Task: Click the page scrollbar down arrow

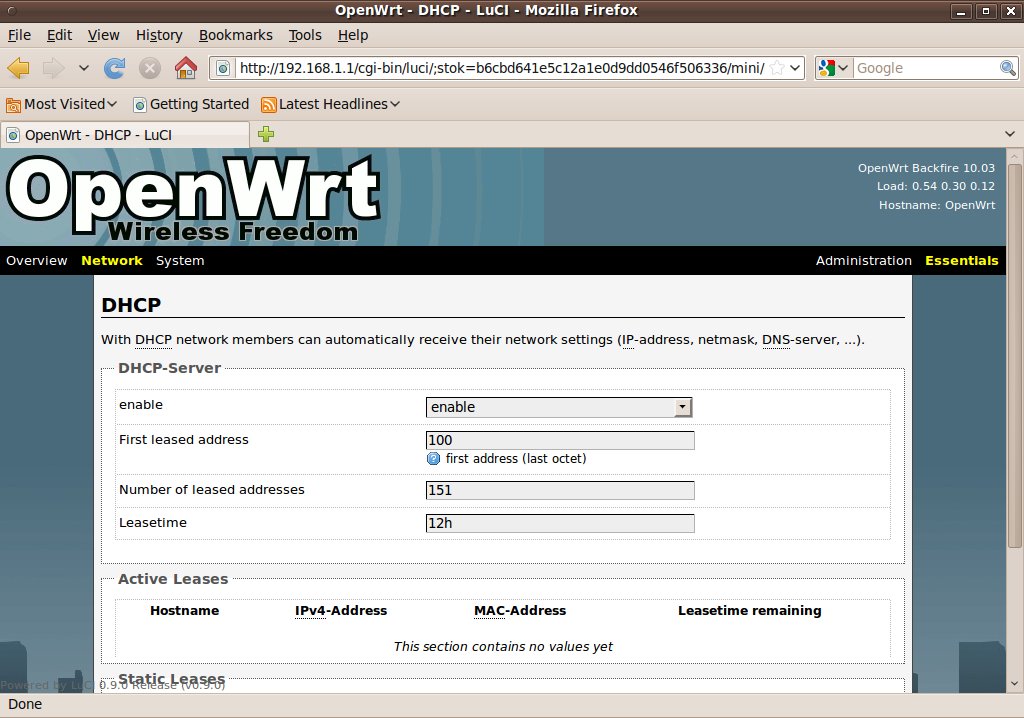Action: (x=1014, y=684)
